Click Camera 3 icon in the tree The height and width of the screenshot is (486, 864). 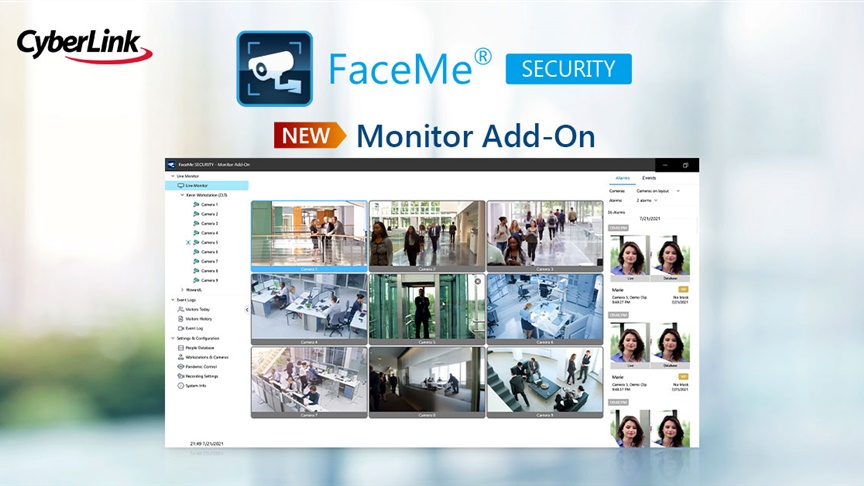[196, 223]
